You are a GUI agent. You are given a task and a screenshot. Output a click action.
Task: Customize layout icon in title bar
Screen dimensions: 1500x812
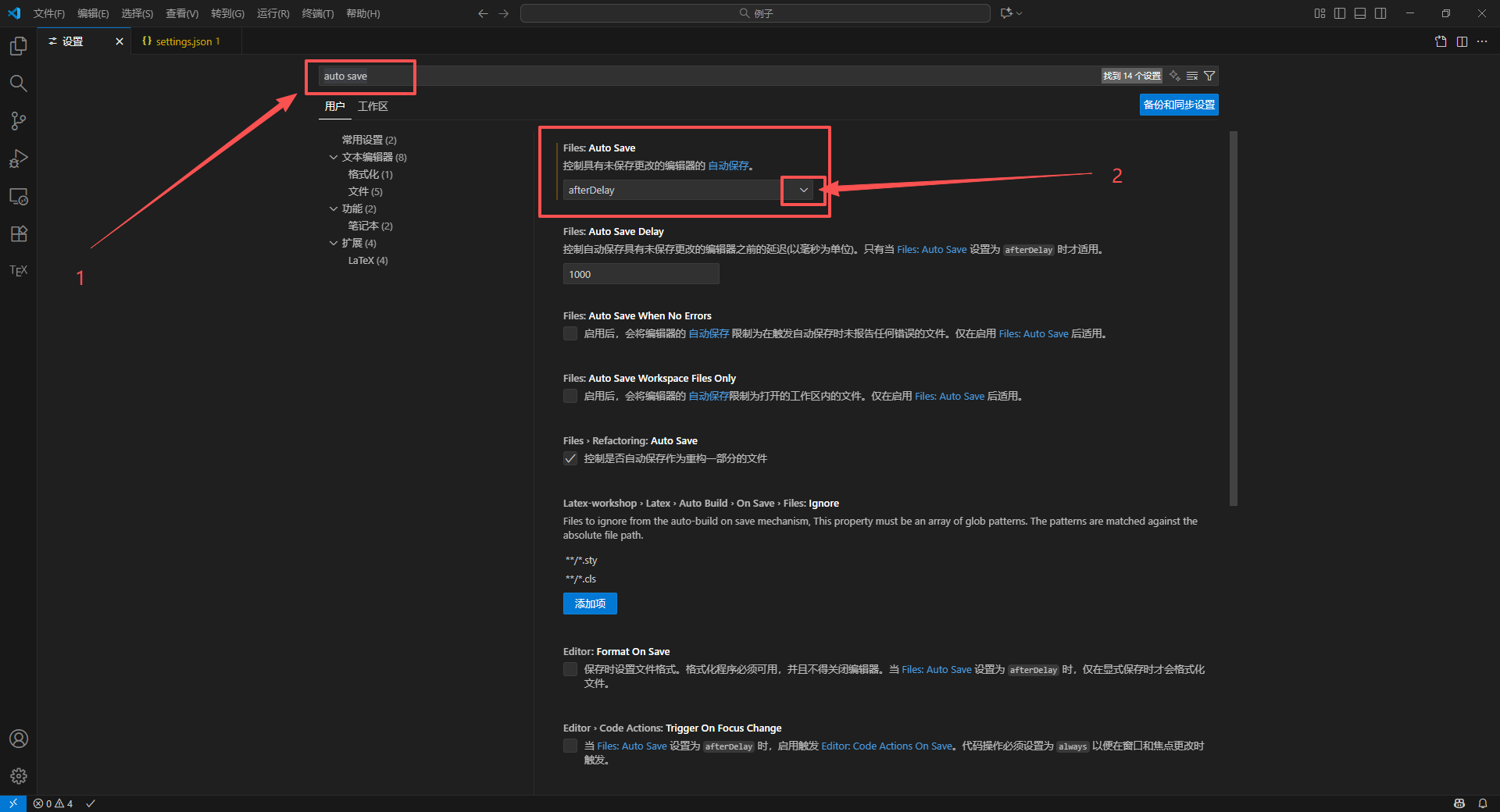(x=1320, y=13)
